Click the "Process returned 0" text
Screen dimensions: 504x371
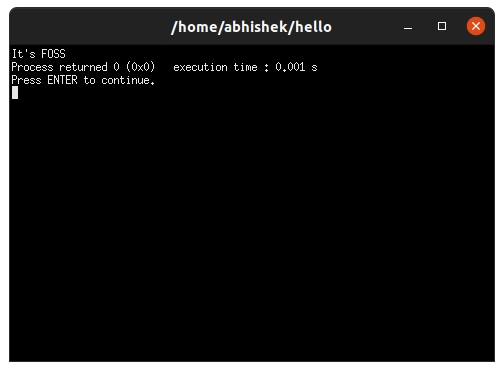tap(65, 67)
